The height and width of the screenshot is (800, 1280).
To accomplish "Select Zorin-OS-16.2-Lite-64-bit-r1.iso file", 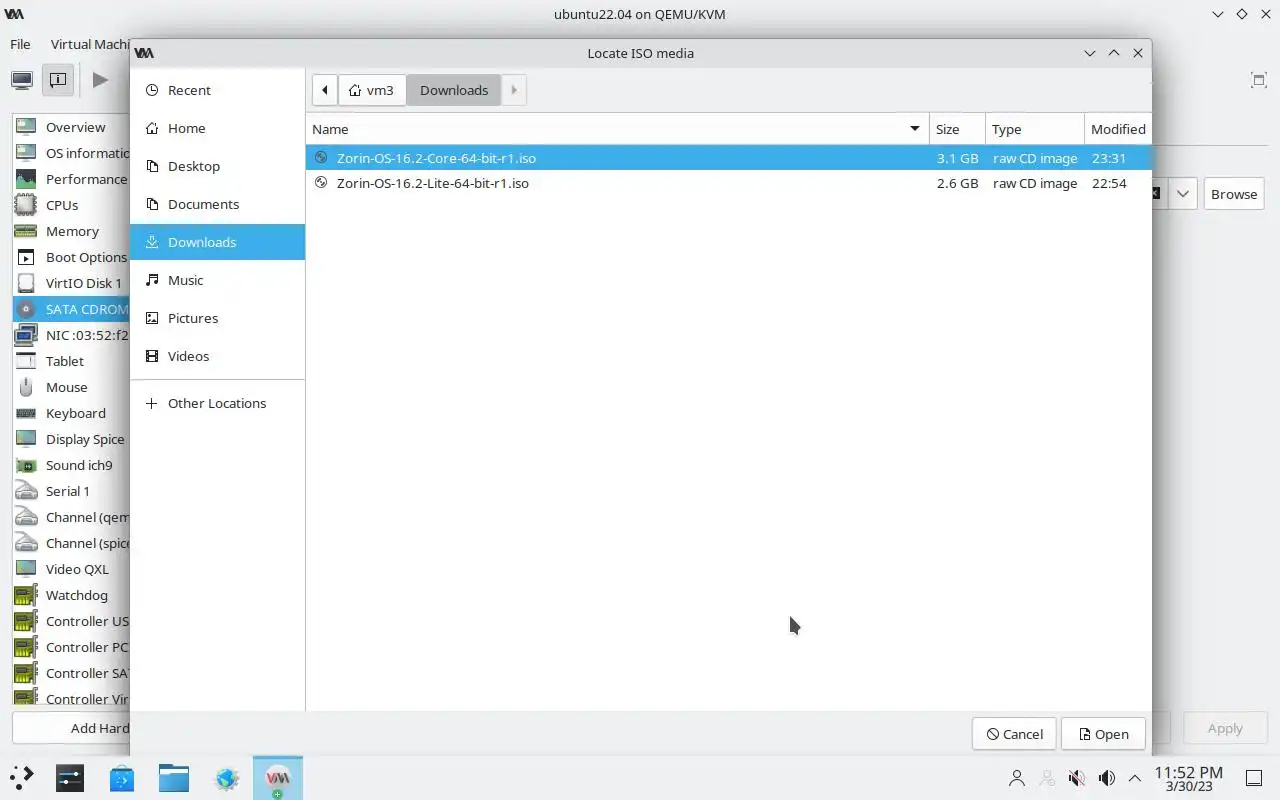I will coord(729,183).
